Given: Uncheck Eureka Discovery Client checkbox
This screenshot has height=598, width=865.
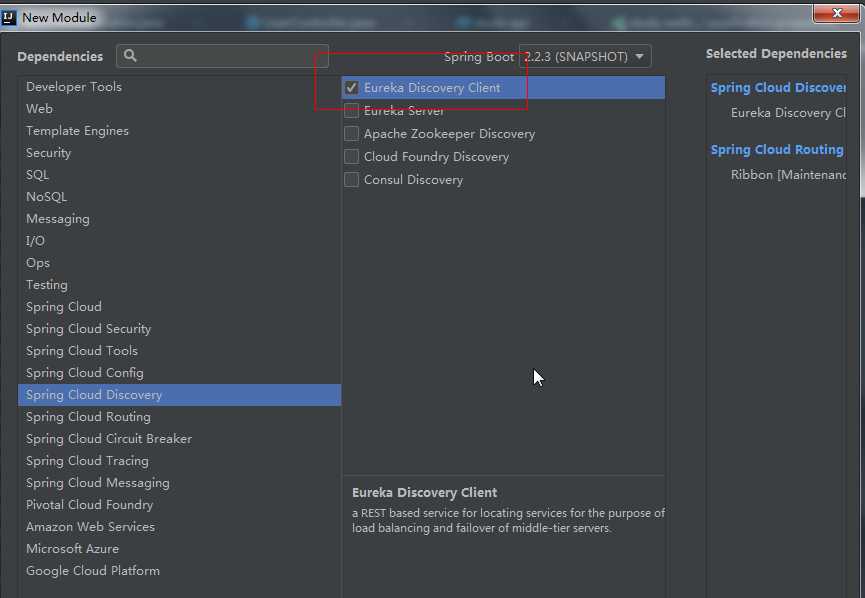Looking at the screenshot, I should tap(351, 88).
